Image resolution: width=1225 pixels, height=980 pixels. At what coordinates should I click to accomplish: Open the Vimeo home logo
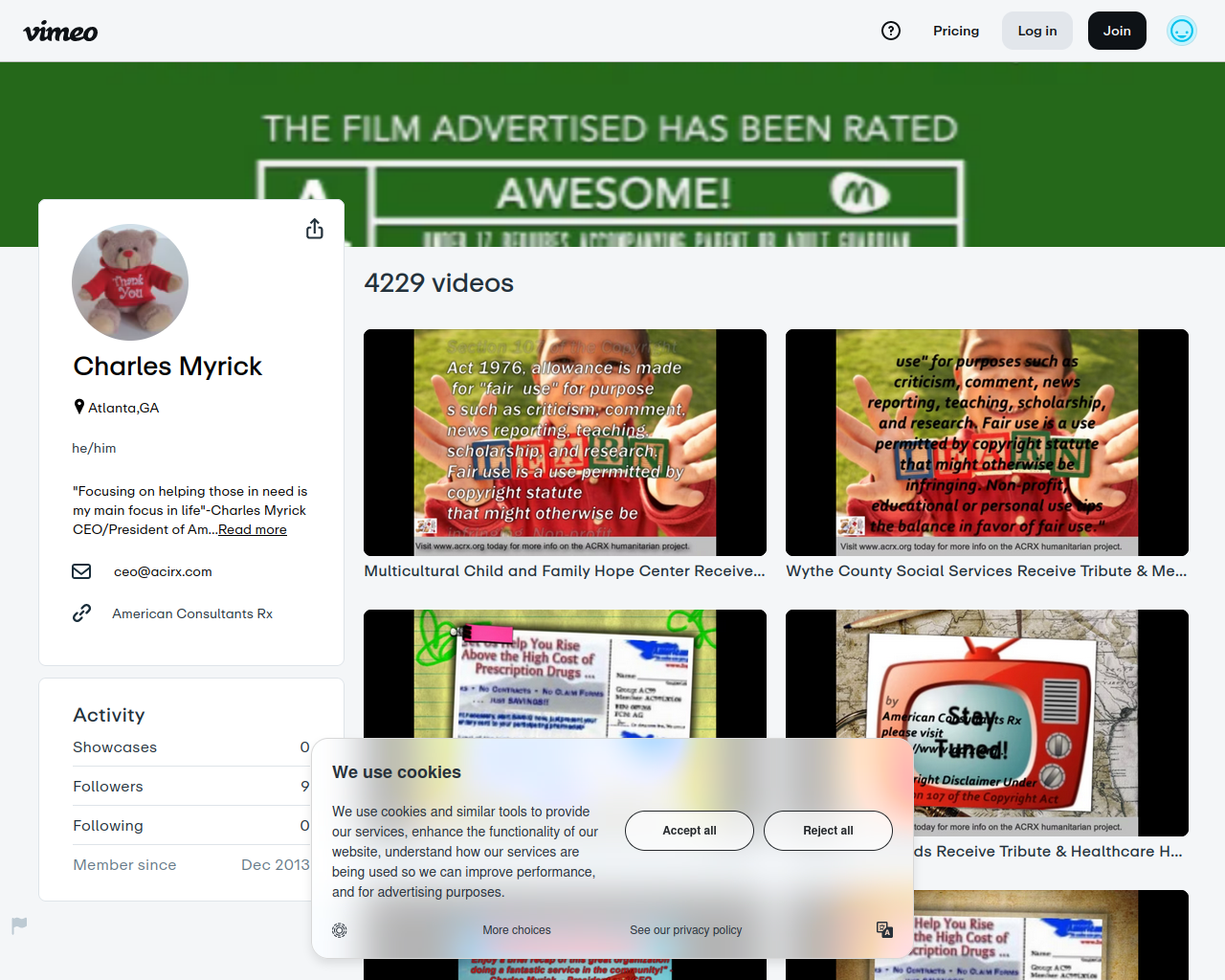pos(60,32)
